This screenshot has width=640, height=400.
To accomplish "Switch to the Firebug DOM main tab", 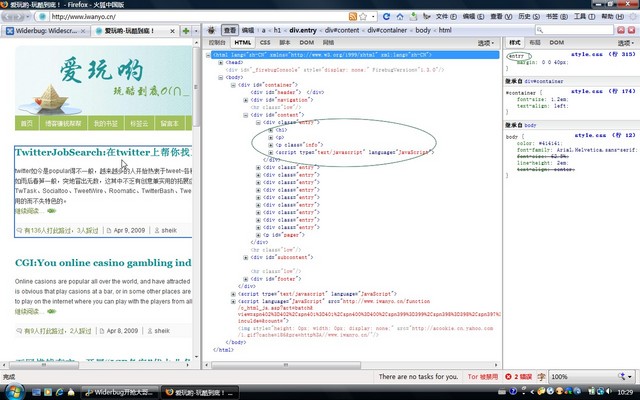I will click(x=307, y=42).
